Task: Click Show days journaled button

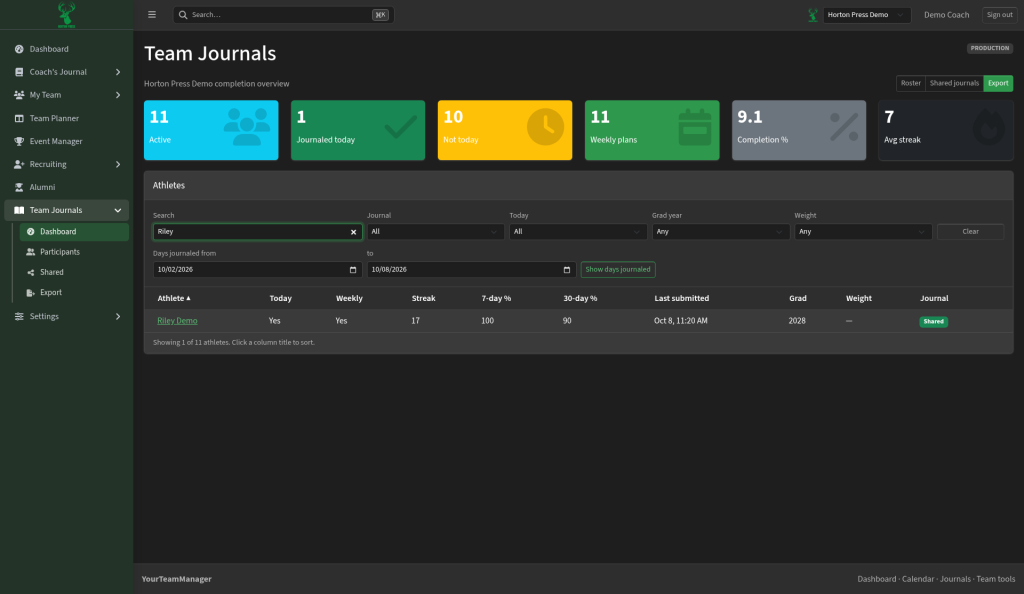Action: (618, 270)
